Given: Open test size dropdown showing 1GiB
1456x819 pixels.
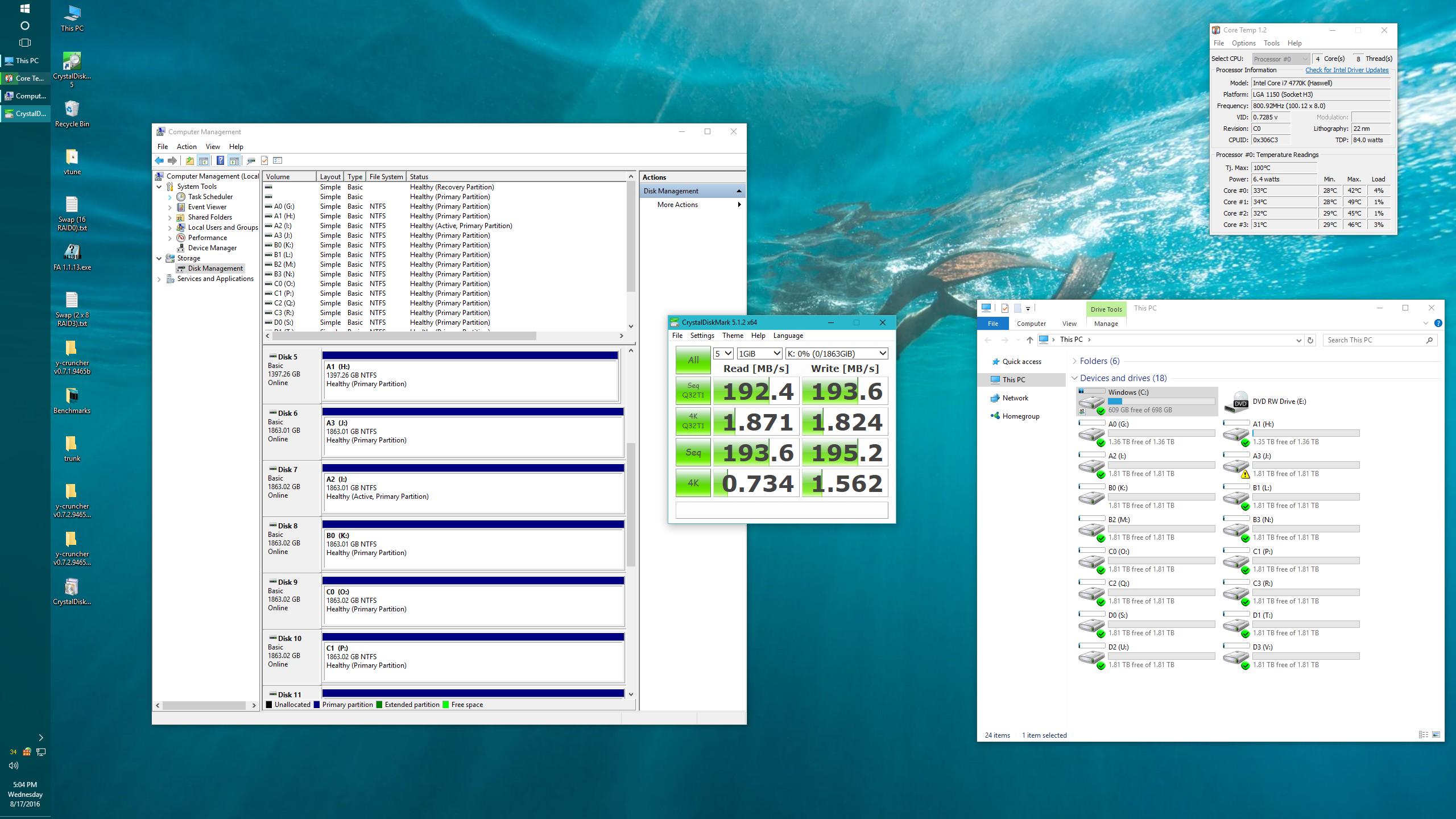Looking at the screenshot, I should 759,354.
